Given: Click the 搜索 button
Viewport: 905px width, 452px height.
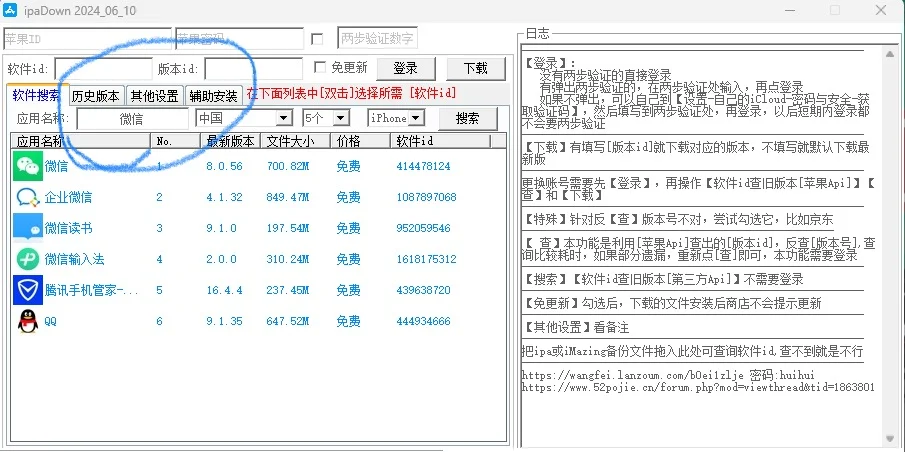Looking at the screenshot, I should pos(468,118).
